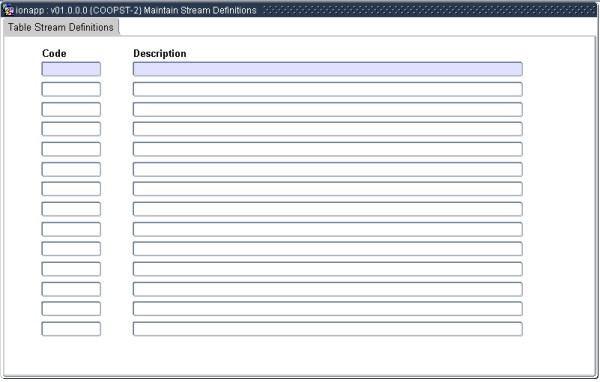The height and width of the screenshot is (382, 600).
Task: Click the first Description input field
Action: [x=328, y=69]
